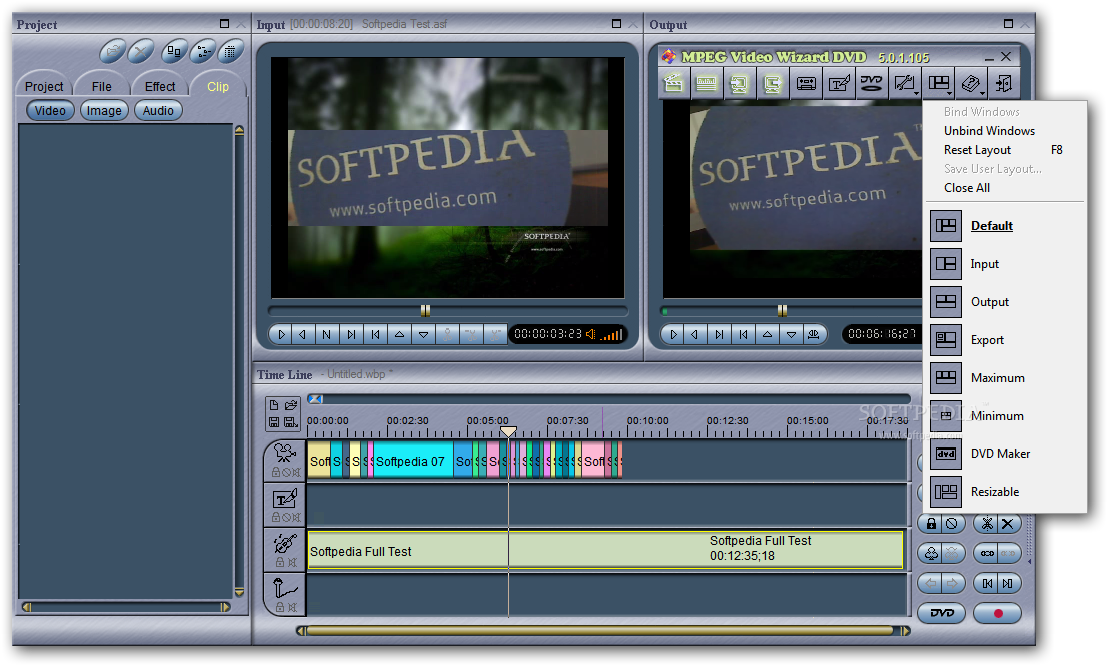The image size is (1108, 666).
Task: Choose Reset Layout from the menu
Action: click(1003, 150)
